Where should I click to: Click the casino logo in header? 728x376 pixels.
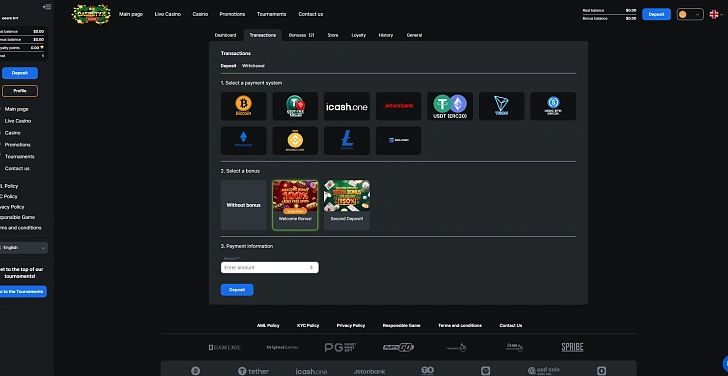tap(91, 14)
